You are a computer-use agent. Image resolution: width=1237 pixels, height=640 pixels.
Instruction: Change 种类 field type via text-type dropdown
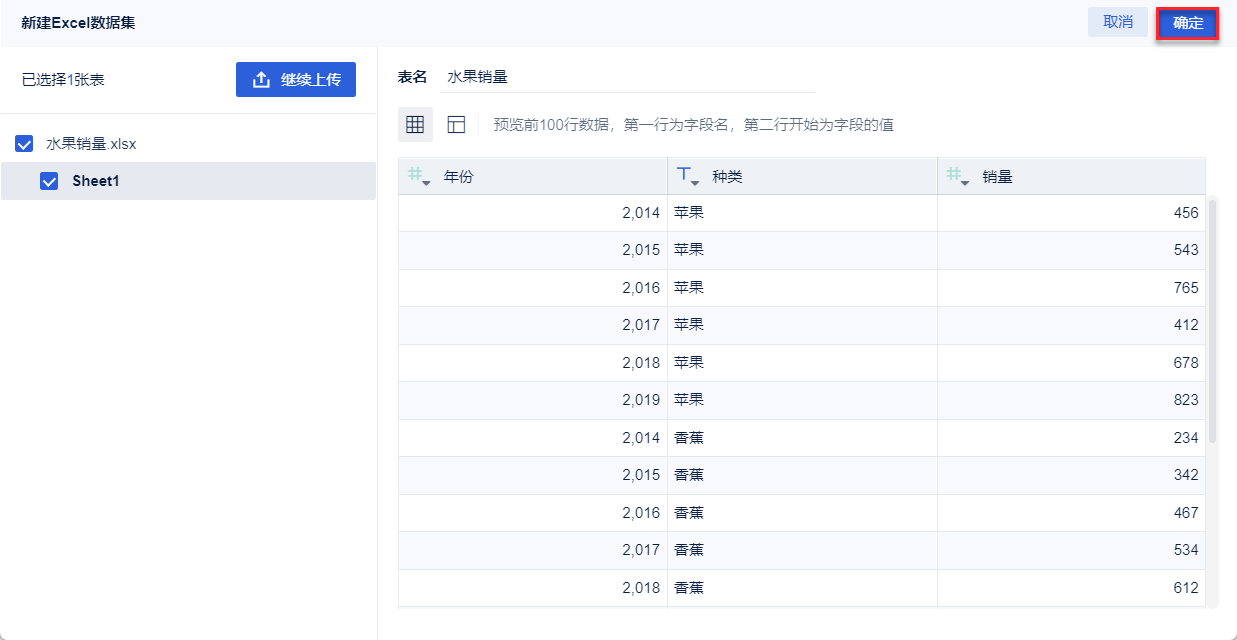(688, 177)
